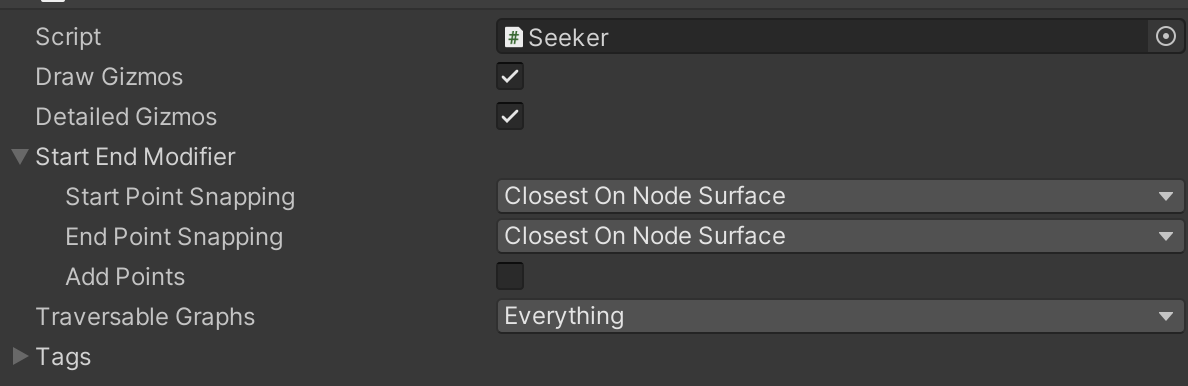Viewport: 1188px width, 386px height.
Task: Click the green hash script icon beside Seeker
Action: 514,36
